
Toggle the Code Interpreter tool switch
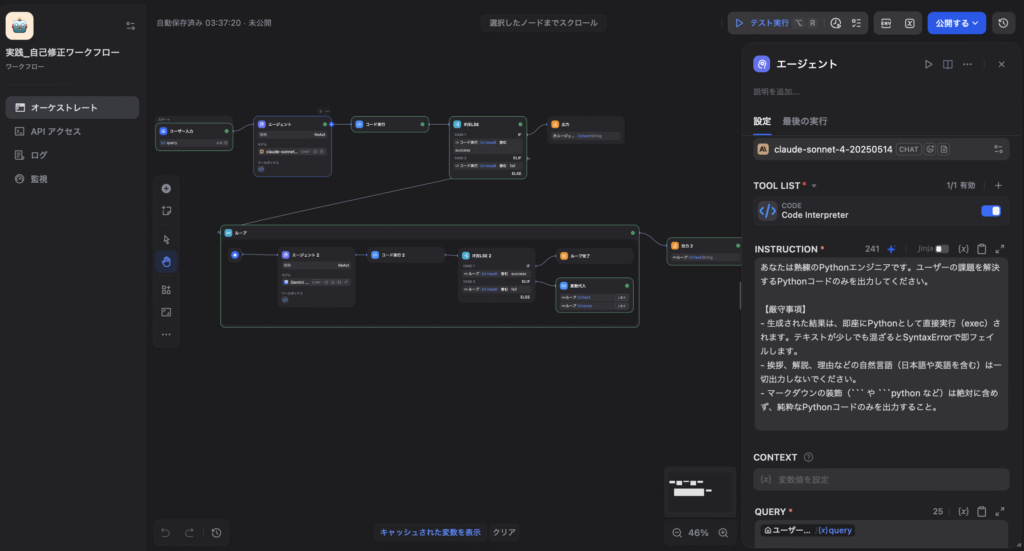pos(991,211)
